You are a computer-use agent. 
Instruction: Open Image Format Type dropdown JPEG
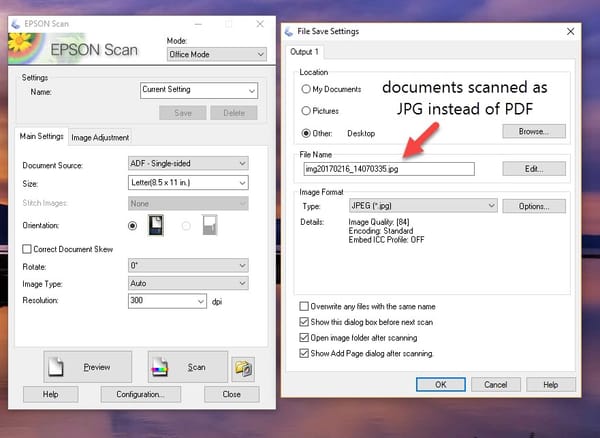pos(423,205)
